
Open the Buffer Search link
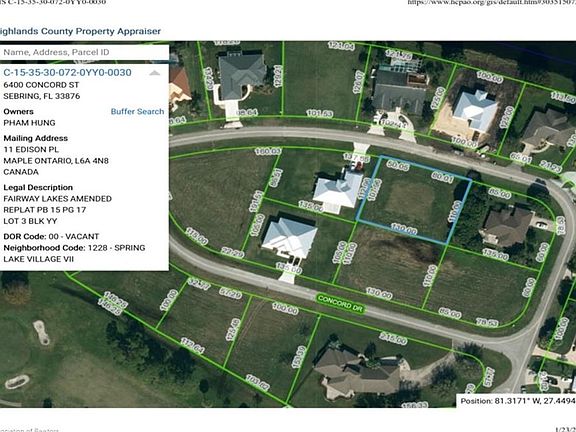137,111
